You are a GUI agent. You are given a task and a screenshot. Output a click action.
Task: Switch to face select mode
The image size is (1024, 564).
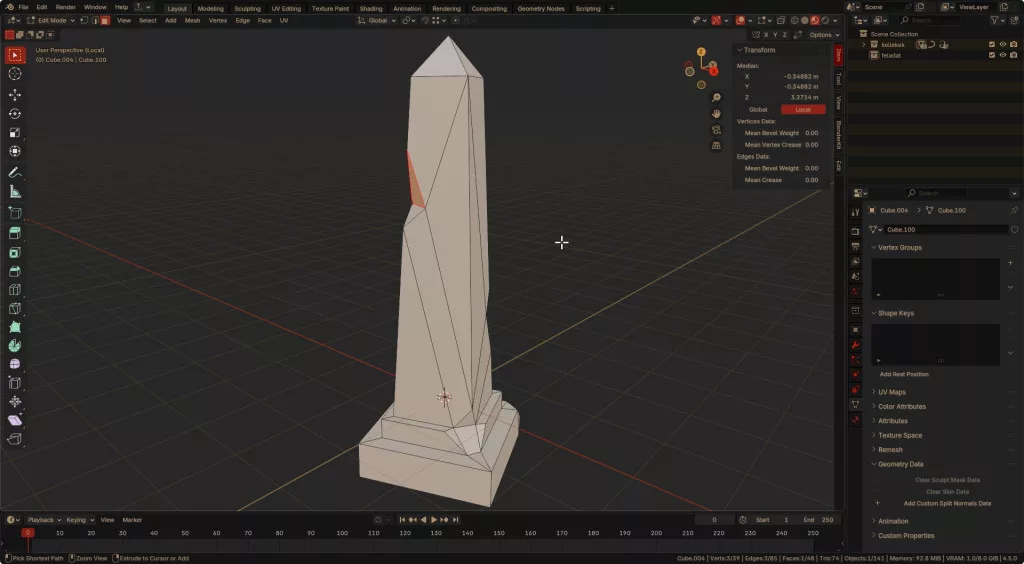[104, 20]
